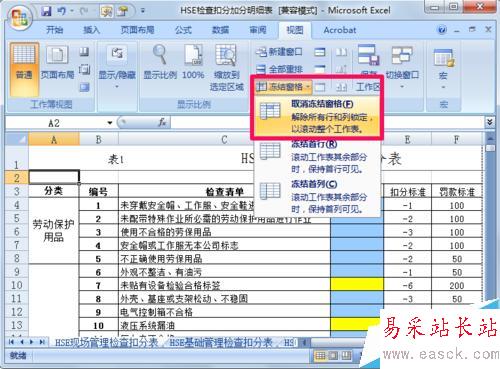
Task: Open the 公式 ribbon tab
Action: point(183,30)
